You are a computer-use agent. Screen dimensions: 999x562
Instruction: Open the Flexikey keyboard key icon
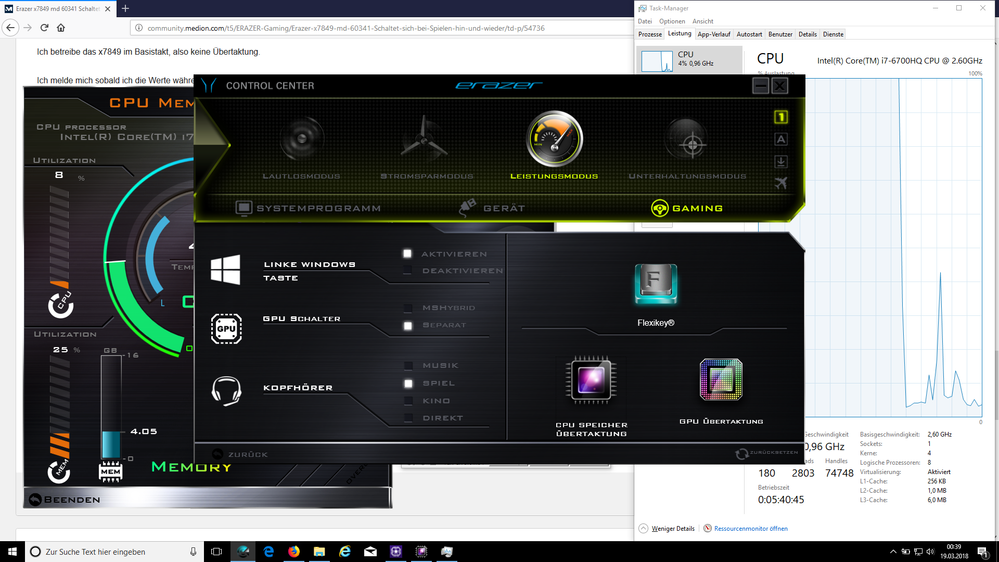pos(656,286)
